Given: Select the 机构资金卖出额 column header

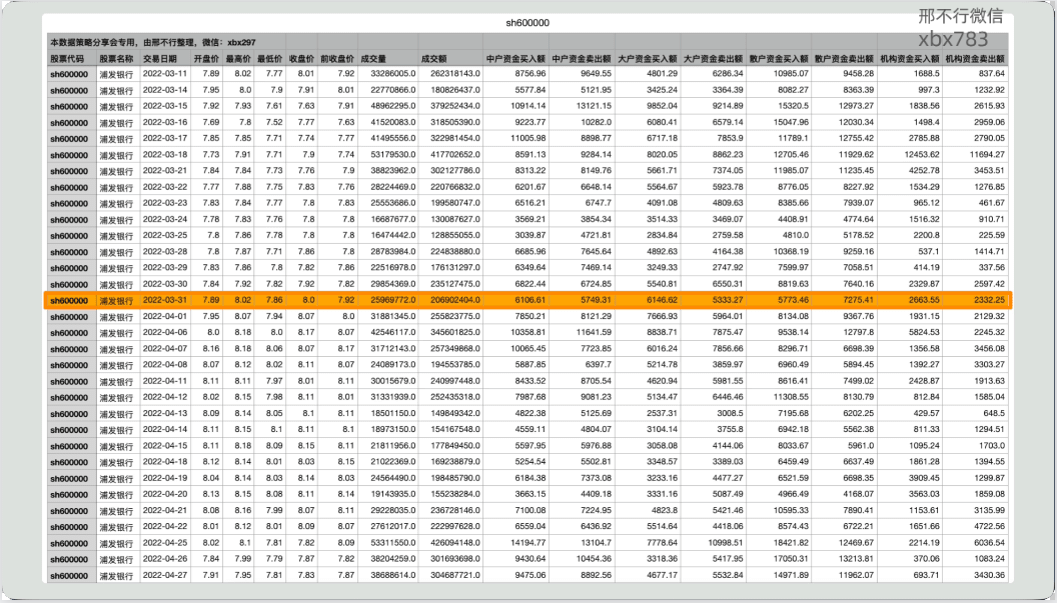Looking at the screenshot, I should [x=975, y=59].
